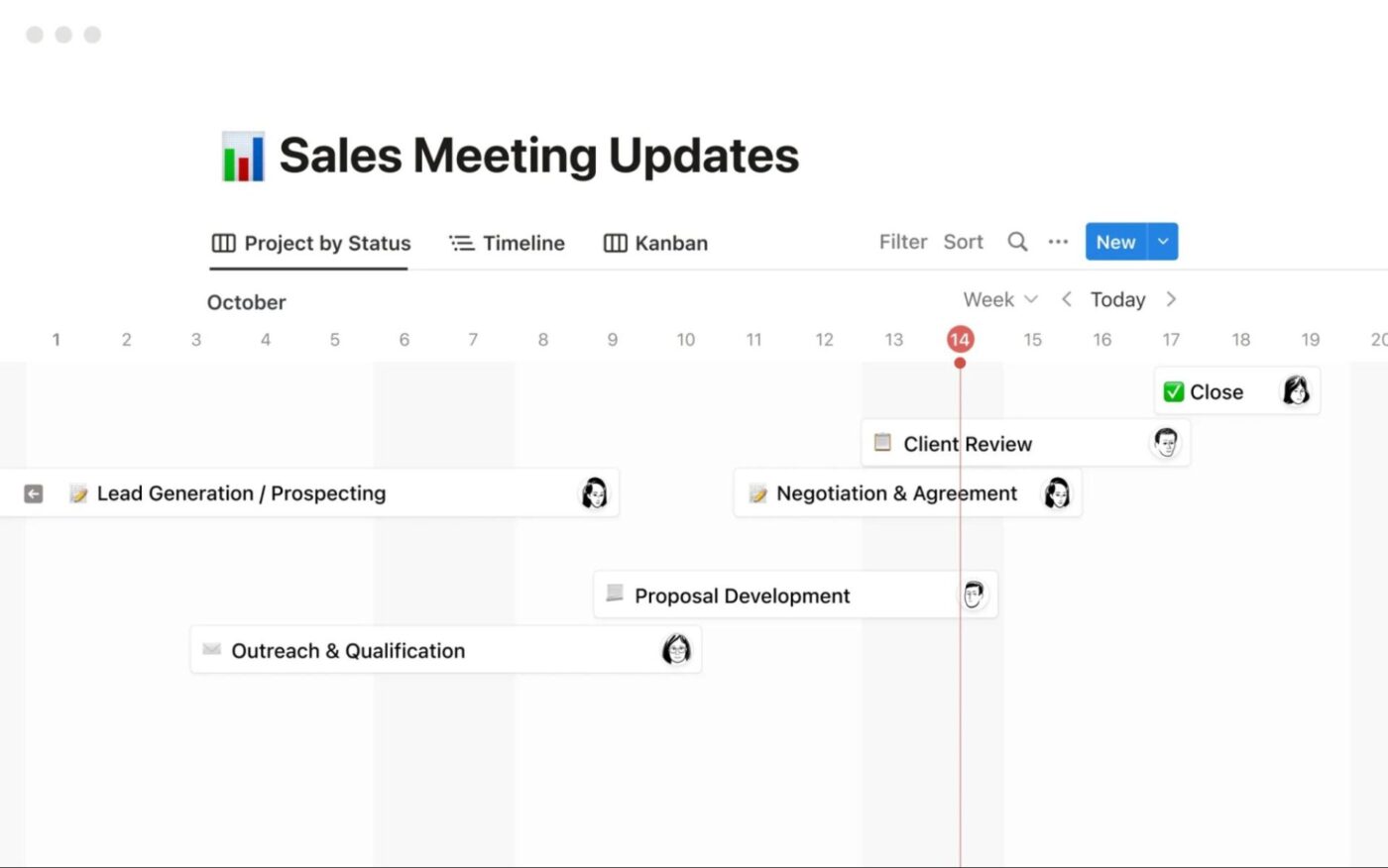Click the assignee avatar on Proposal Development
This screenshot has width=1388, height=868.
(973, 594)
